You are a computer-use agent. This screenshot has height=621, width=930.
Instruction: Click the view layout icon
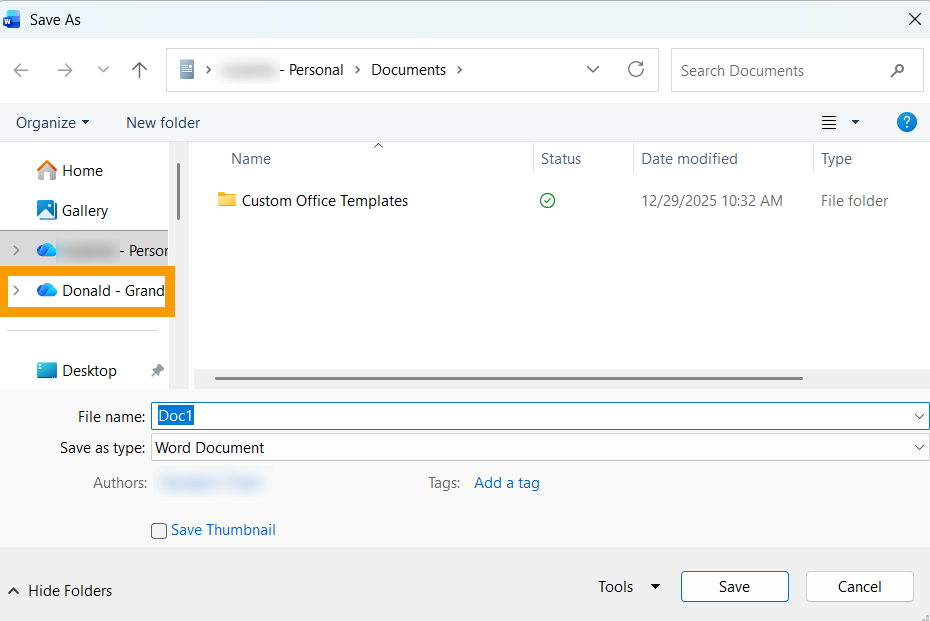[x=829, y=122]
